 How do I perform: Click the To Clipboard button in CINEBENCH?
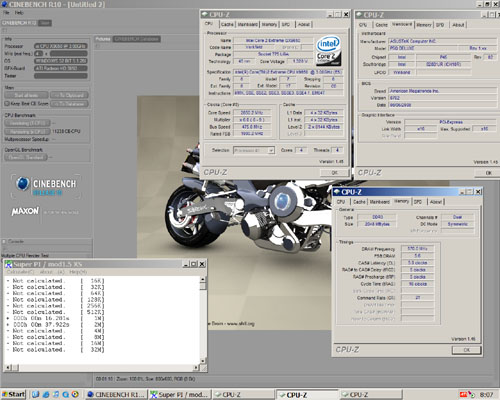click(x=69, y=95)
